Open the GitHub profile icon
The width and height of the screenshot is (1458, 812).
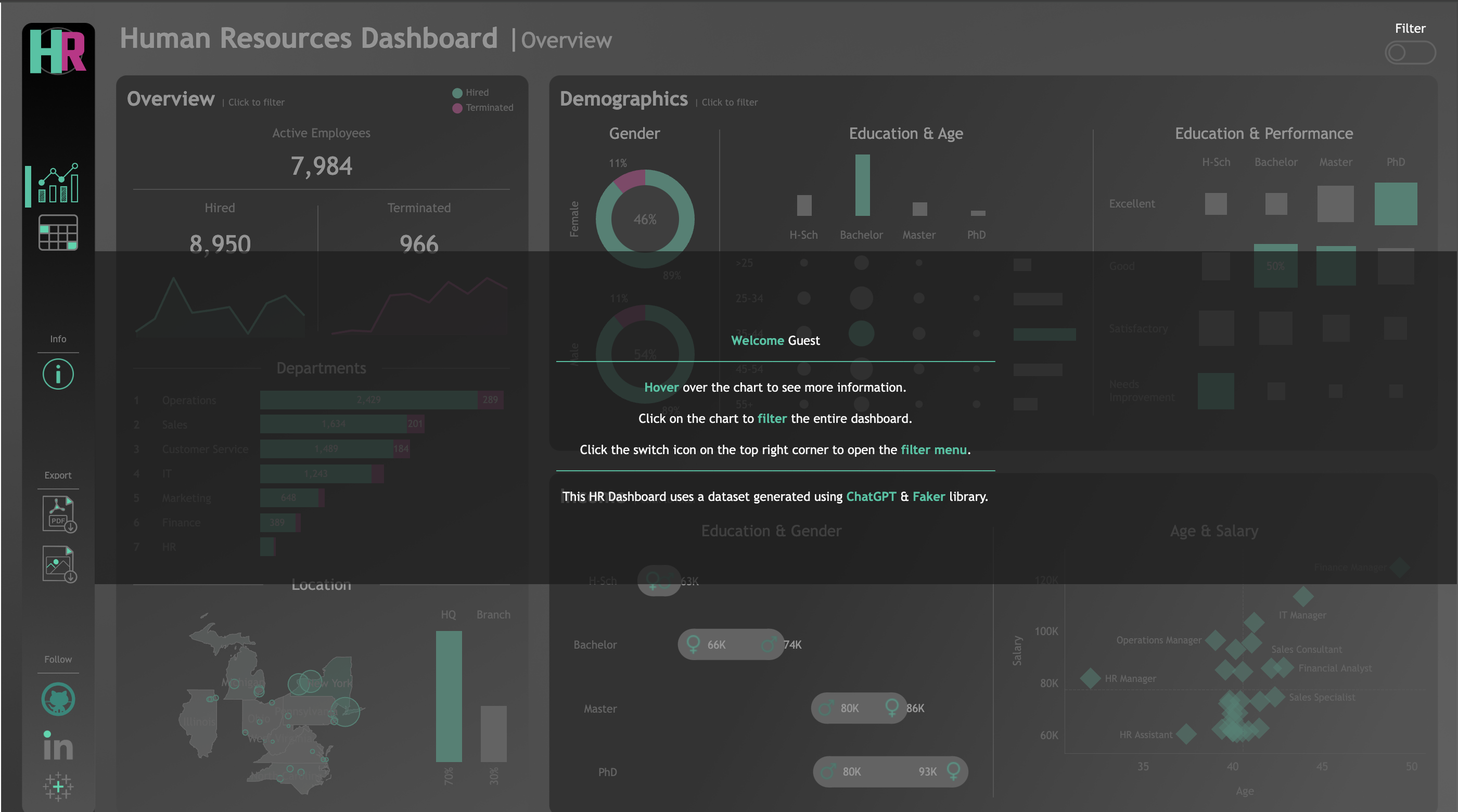(x=57, y=700)
